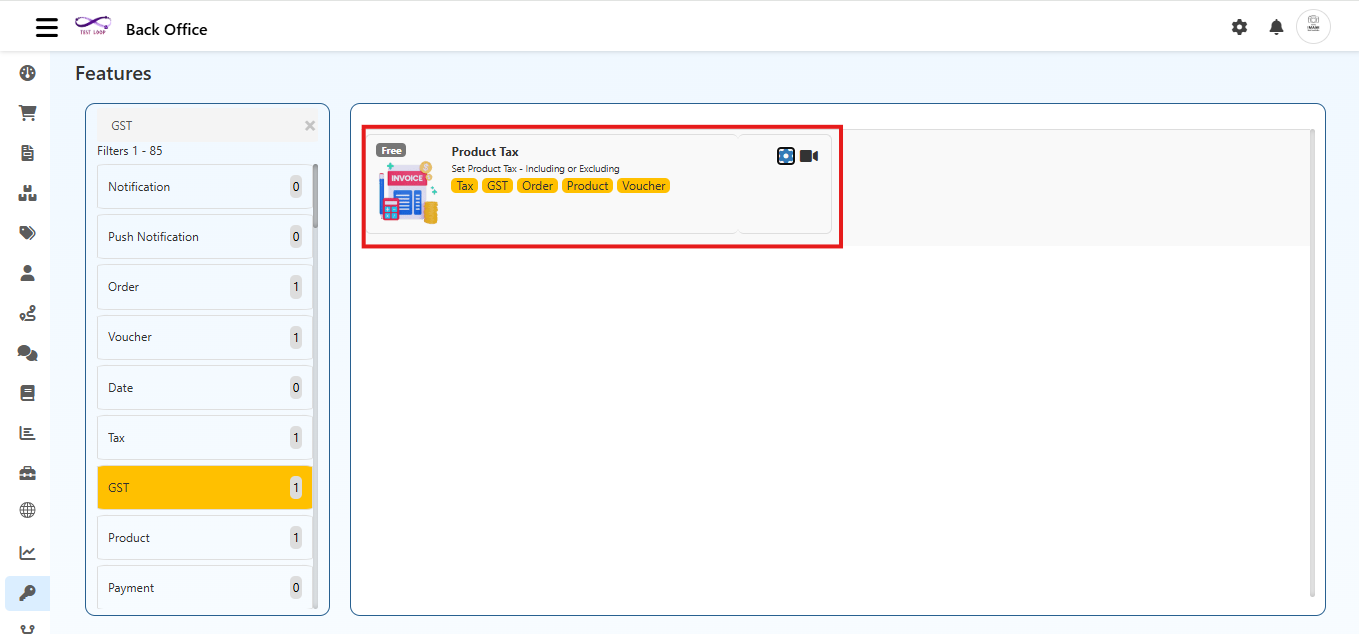Click the Order tag on Product Tax card
This screenshot has width=1359, height=634.
click(537, 185)
